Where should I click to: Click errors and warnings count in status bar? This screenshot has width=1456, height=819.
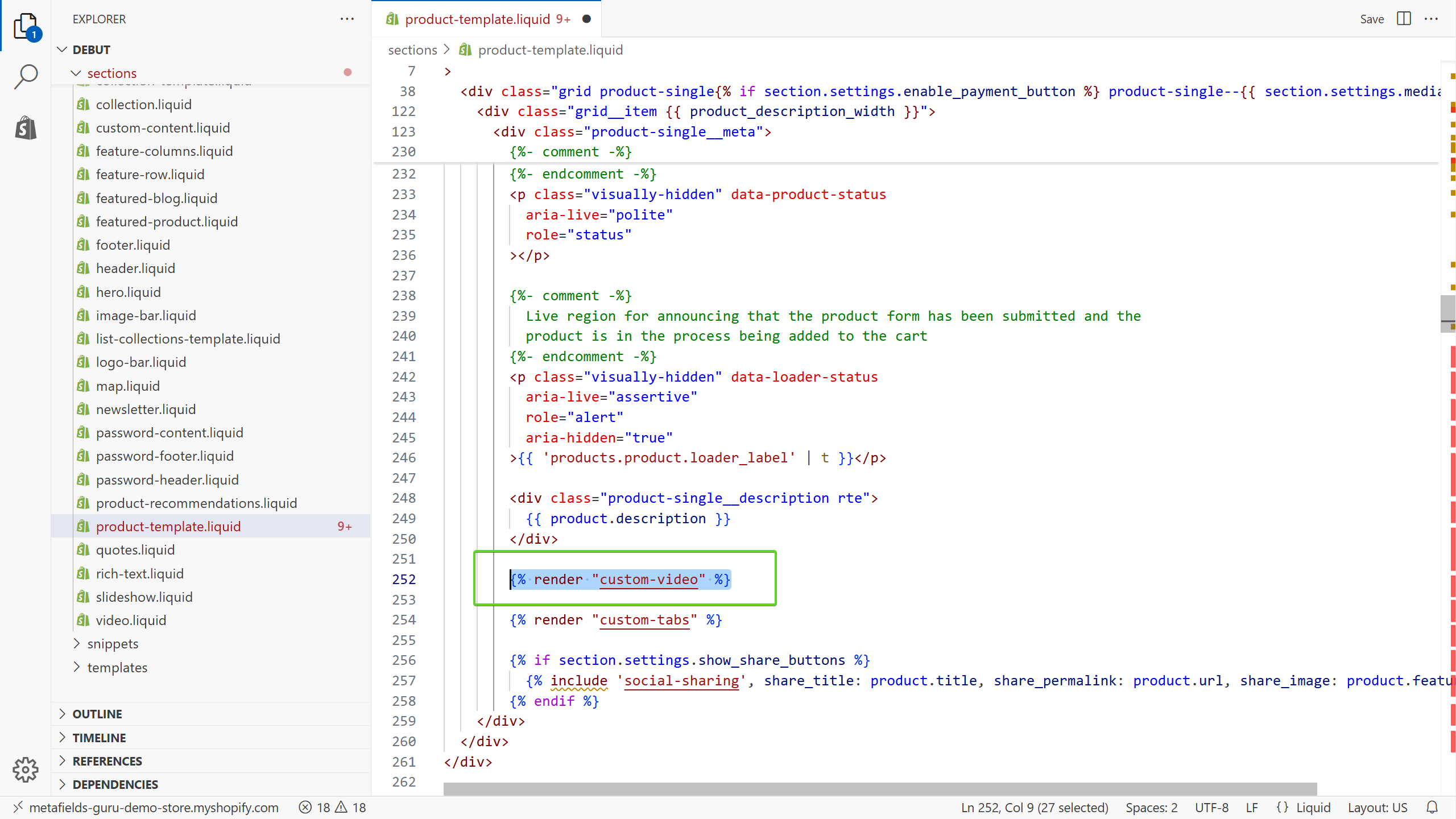tap(333, 808)
